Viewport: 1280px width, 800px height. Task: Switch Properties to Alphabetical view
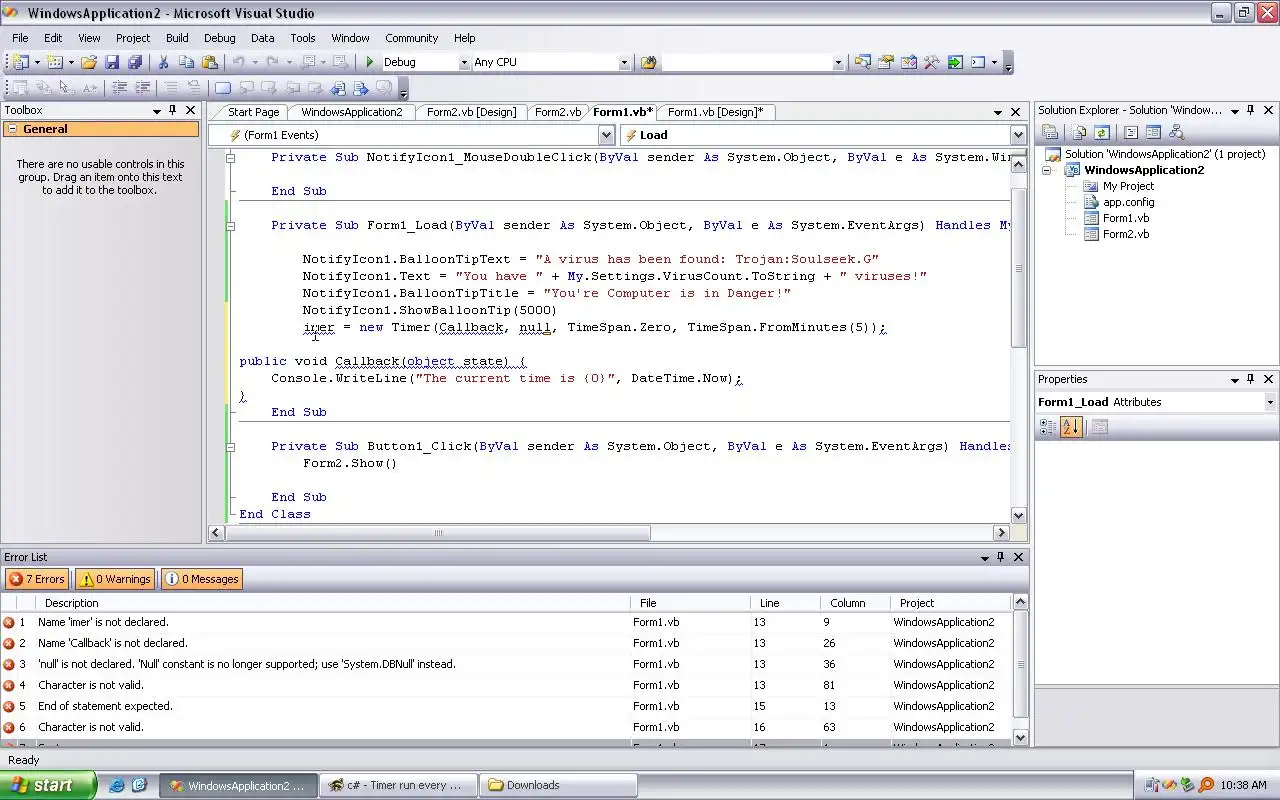coord(1070,427)
